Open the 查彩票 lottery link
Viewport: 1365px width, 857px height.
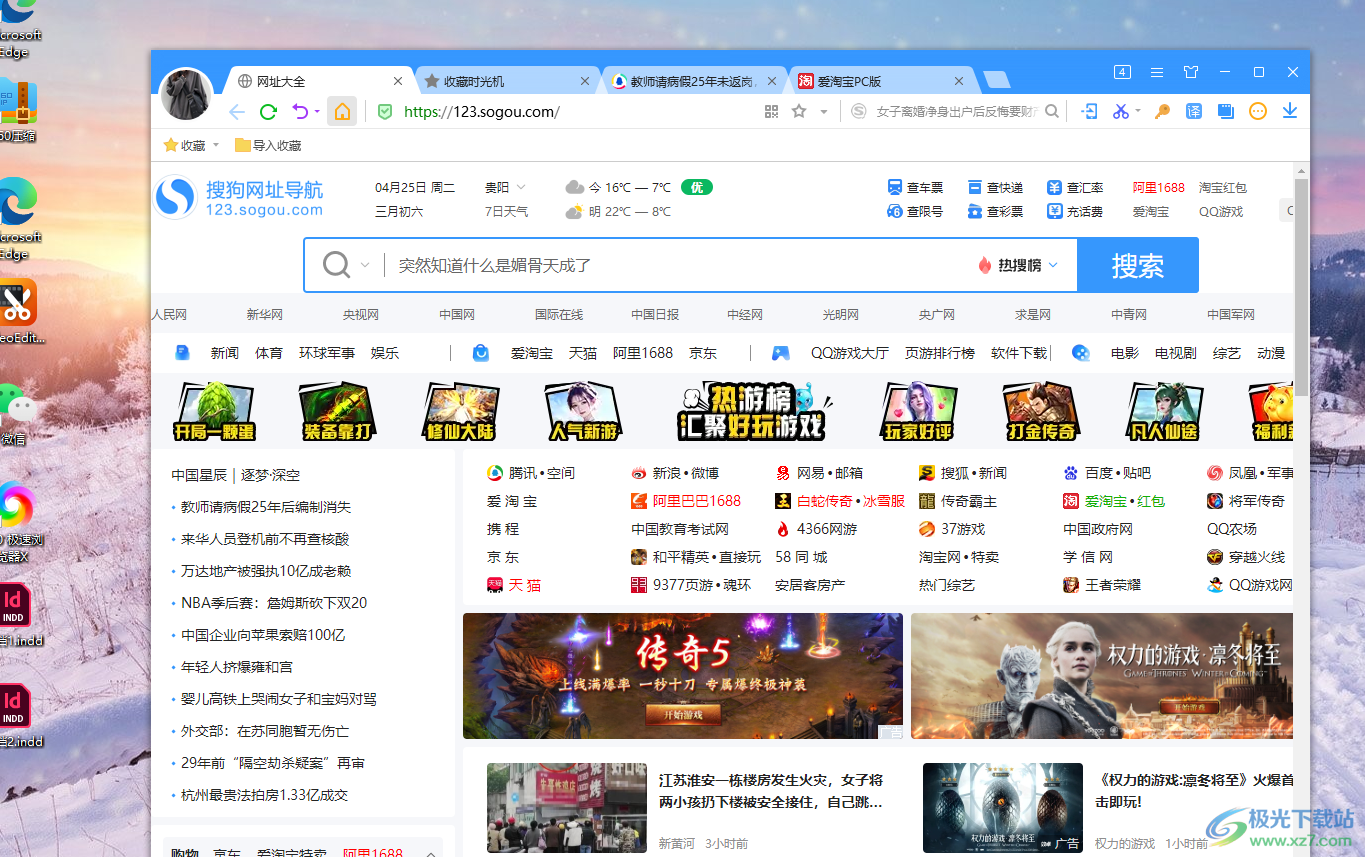[x=995, y=211]
